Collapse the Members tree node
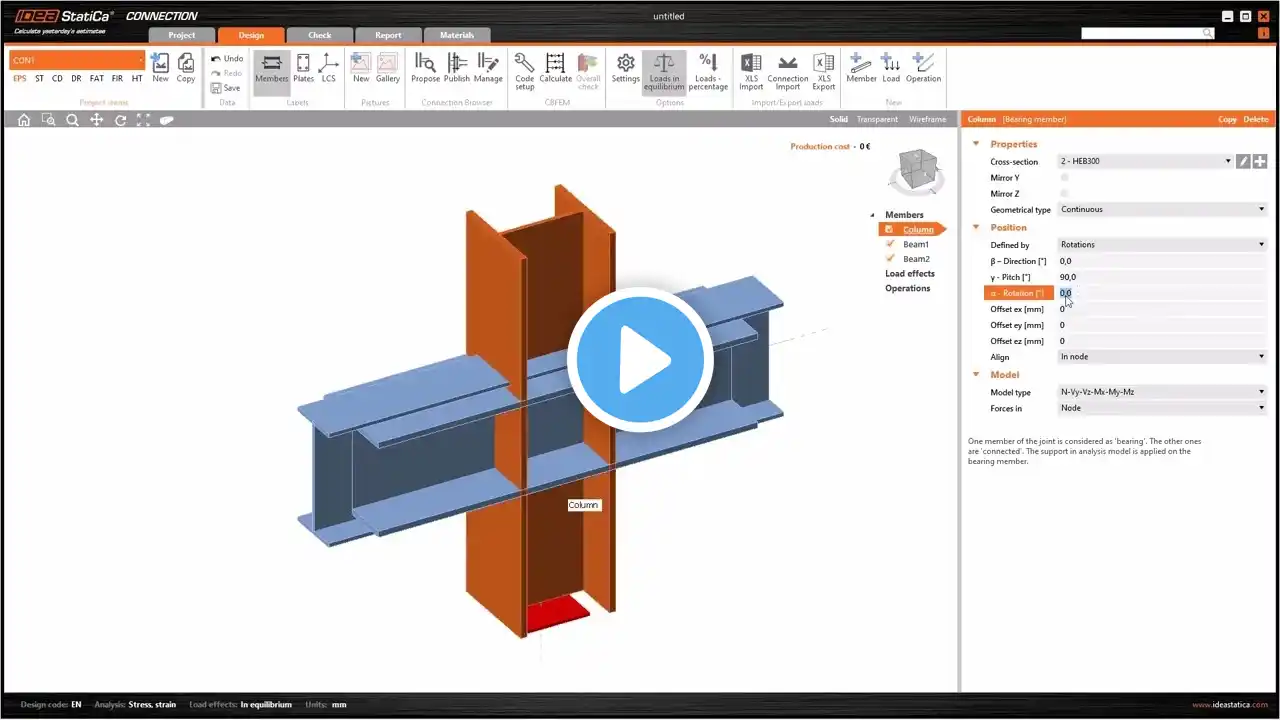 pos(872,215)
